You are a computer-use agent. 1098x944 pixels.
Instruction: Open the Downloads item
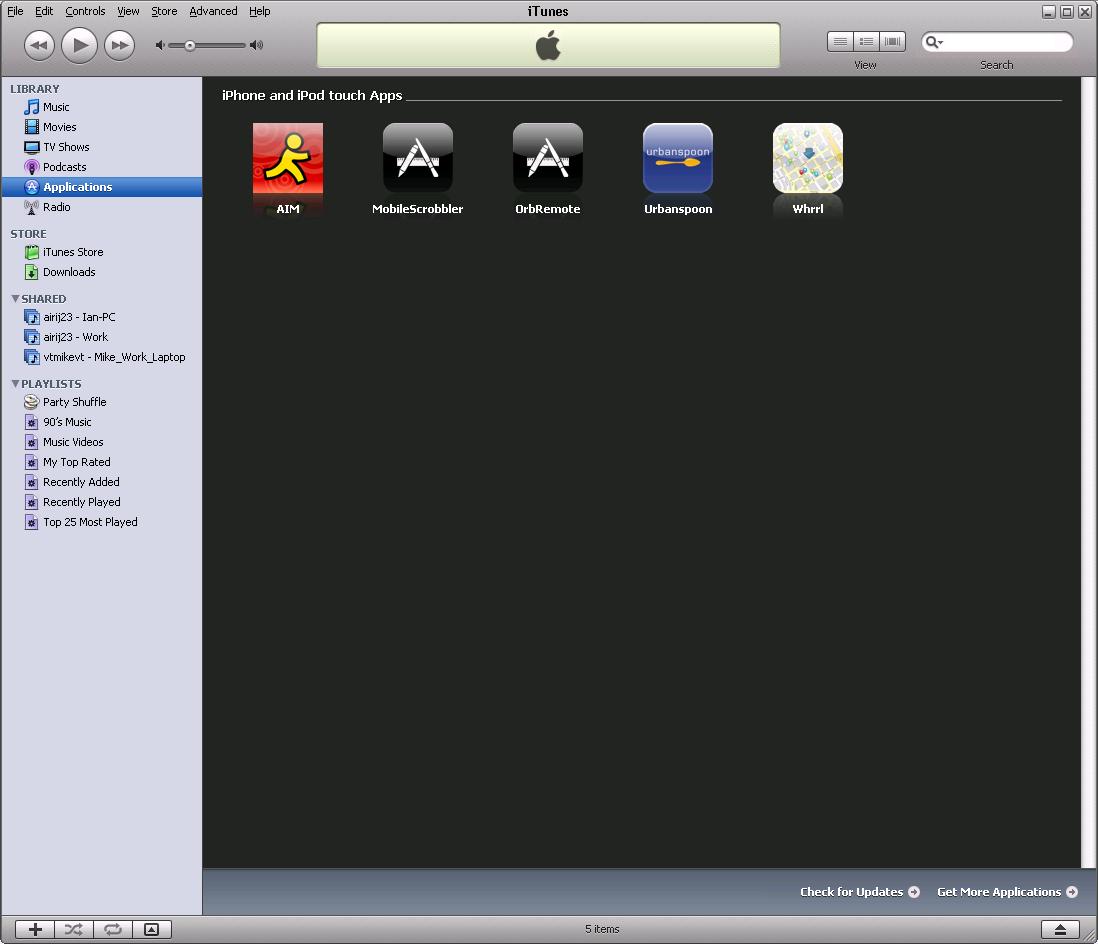pyautogui.click(x=102, y=272)
